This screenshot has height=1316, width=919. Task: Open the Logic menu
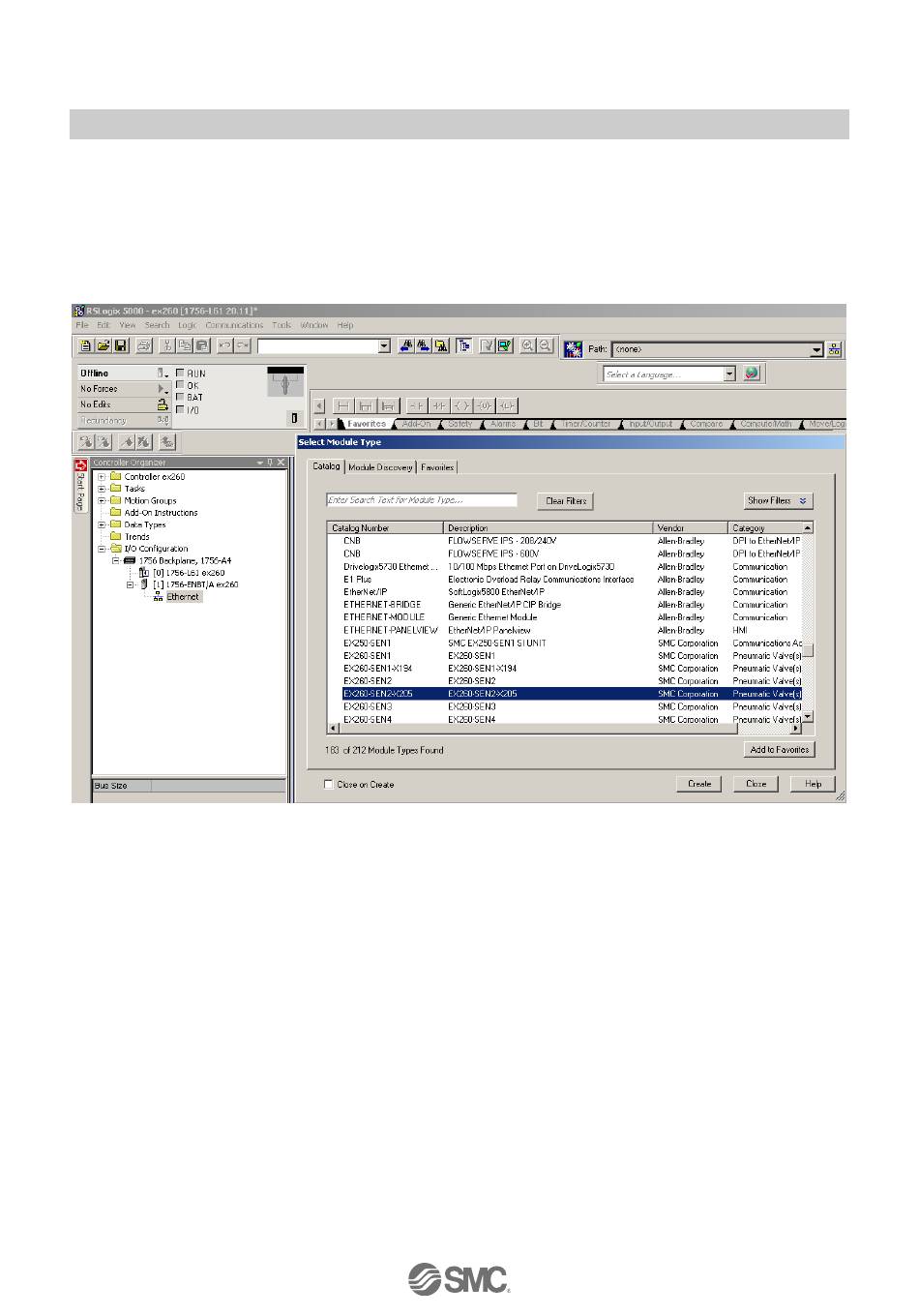[x=187, y=326]
